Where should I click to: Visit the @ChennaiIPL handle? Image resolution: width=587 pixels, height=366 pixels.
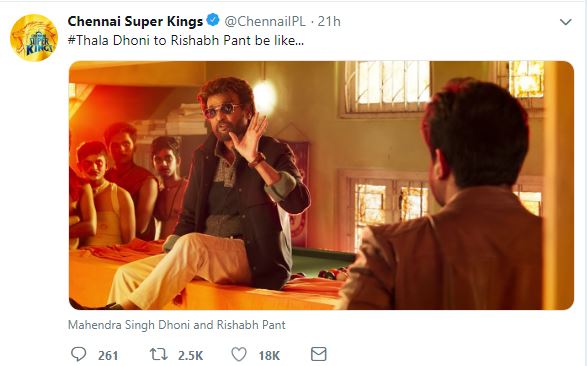pos(265,21)
